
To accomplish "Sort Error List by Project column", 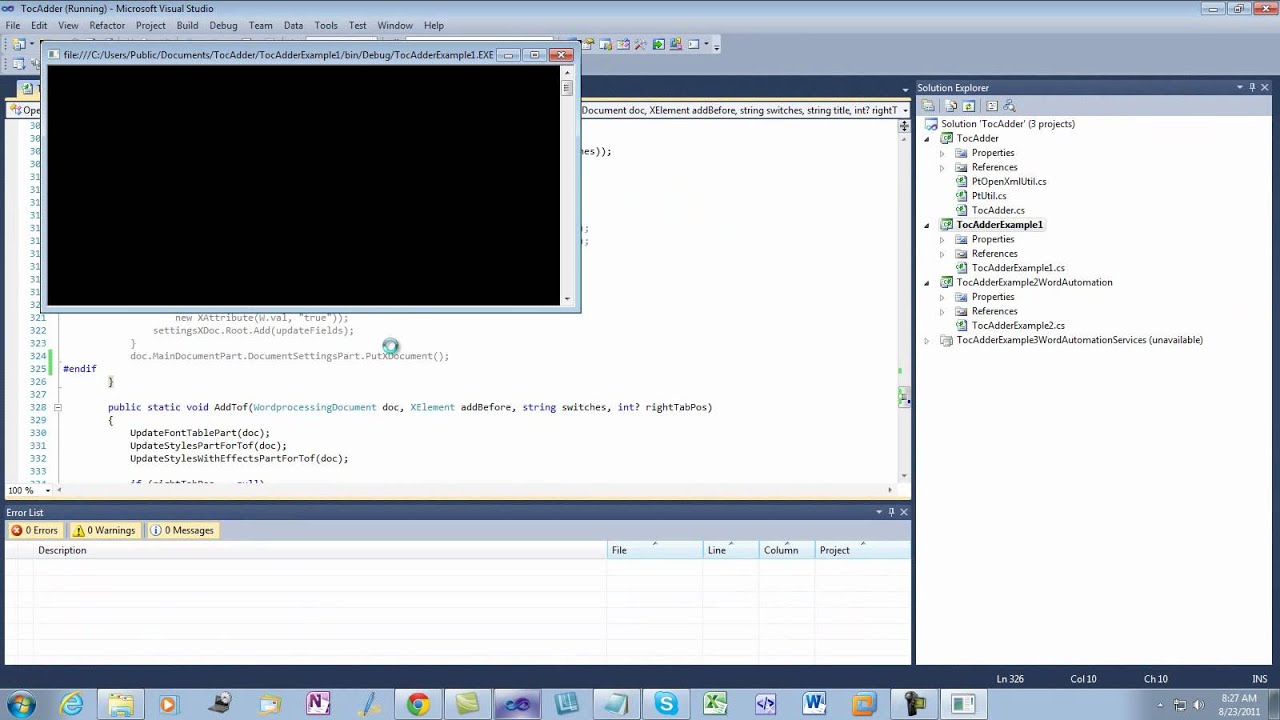I will click(x=862, y=550).
